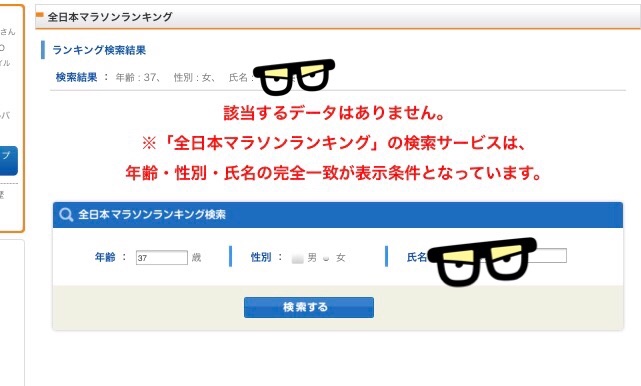The height and width of the screenshot is (386, 641).
Task: Click the 年齢 input field showing 37
Action: (162, 258)
